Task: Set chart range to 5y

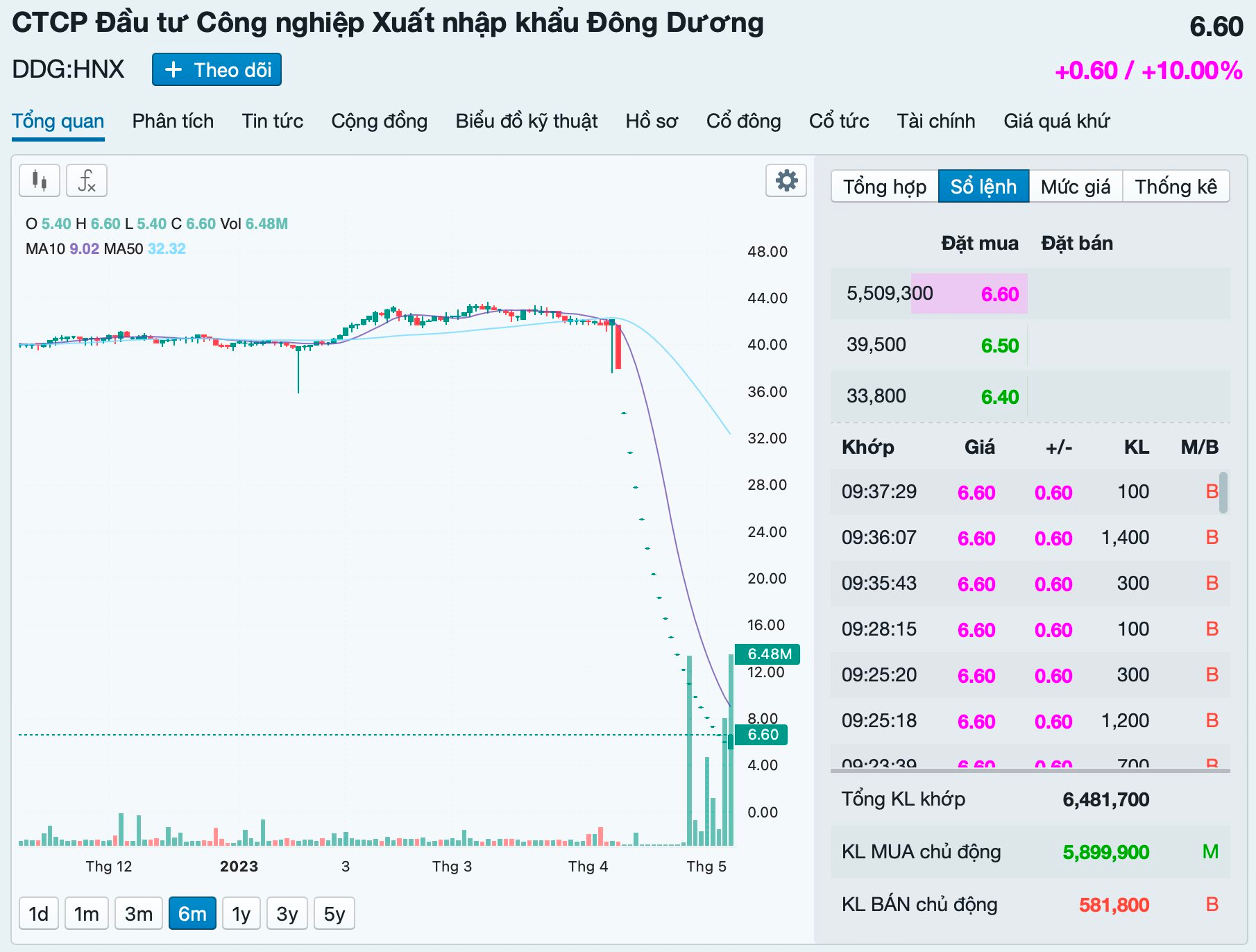Action: [x=334, y=914]
